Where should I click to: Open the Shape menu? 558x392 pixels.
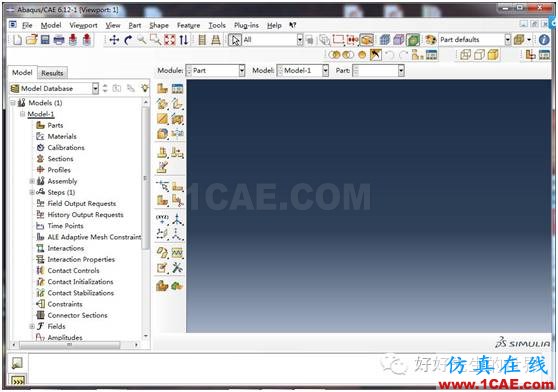click(x=159, y=25)
